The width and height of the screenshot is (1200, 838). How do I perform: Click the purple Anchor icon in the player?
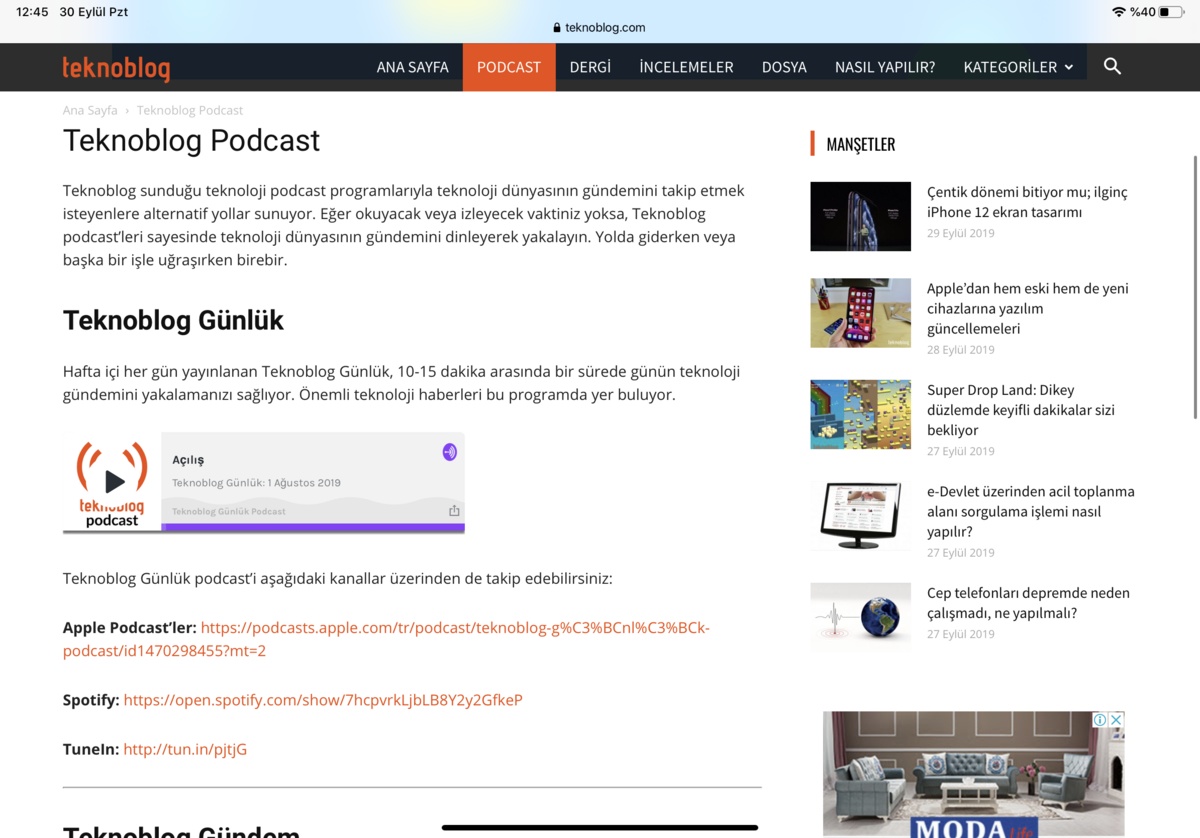[450, 452]
